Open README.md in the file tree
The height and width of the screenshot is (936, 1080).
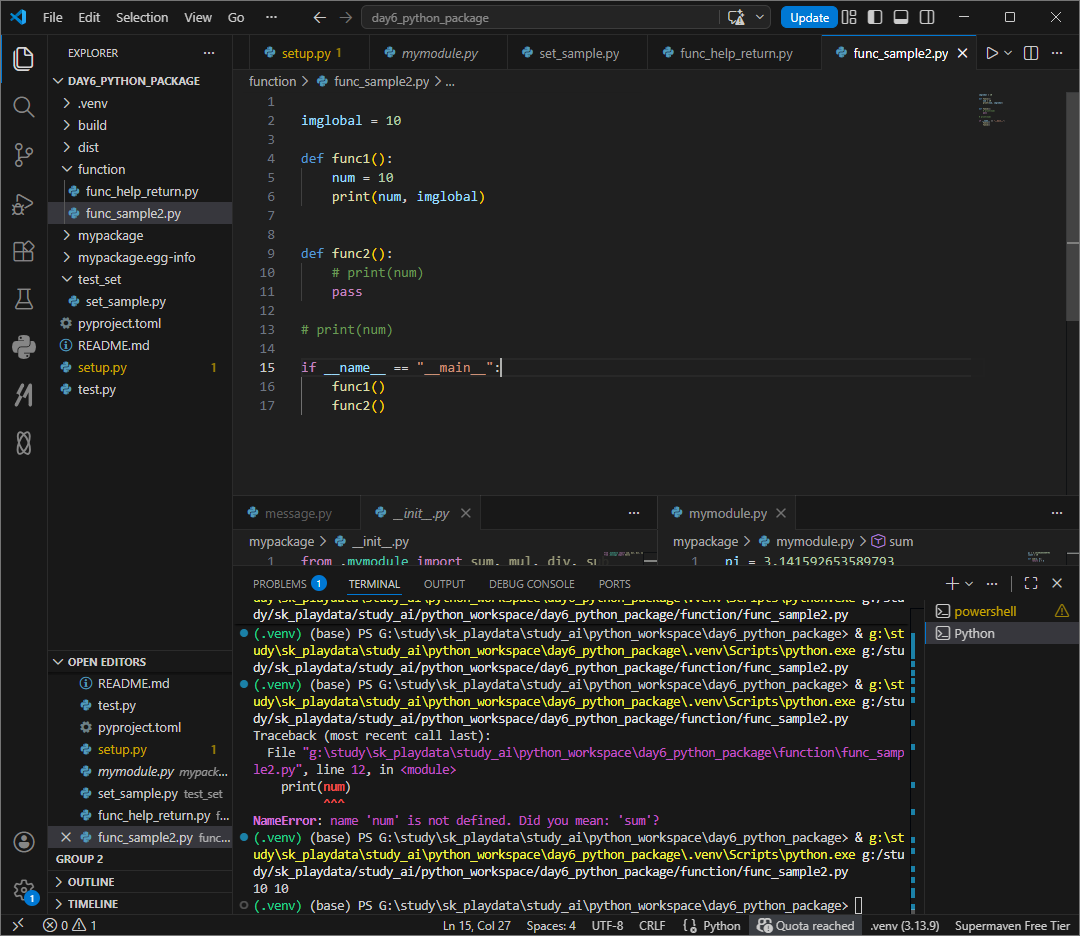coord(140,345)
